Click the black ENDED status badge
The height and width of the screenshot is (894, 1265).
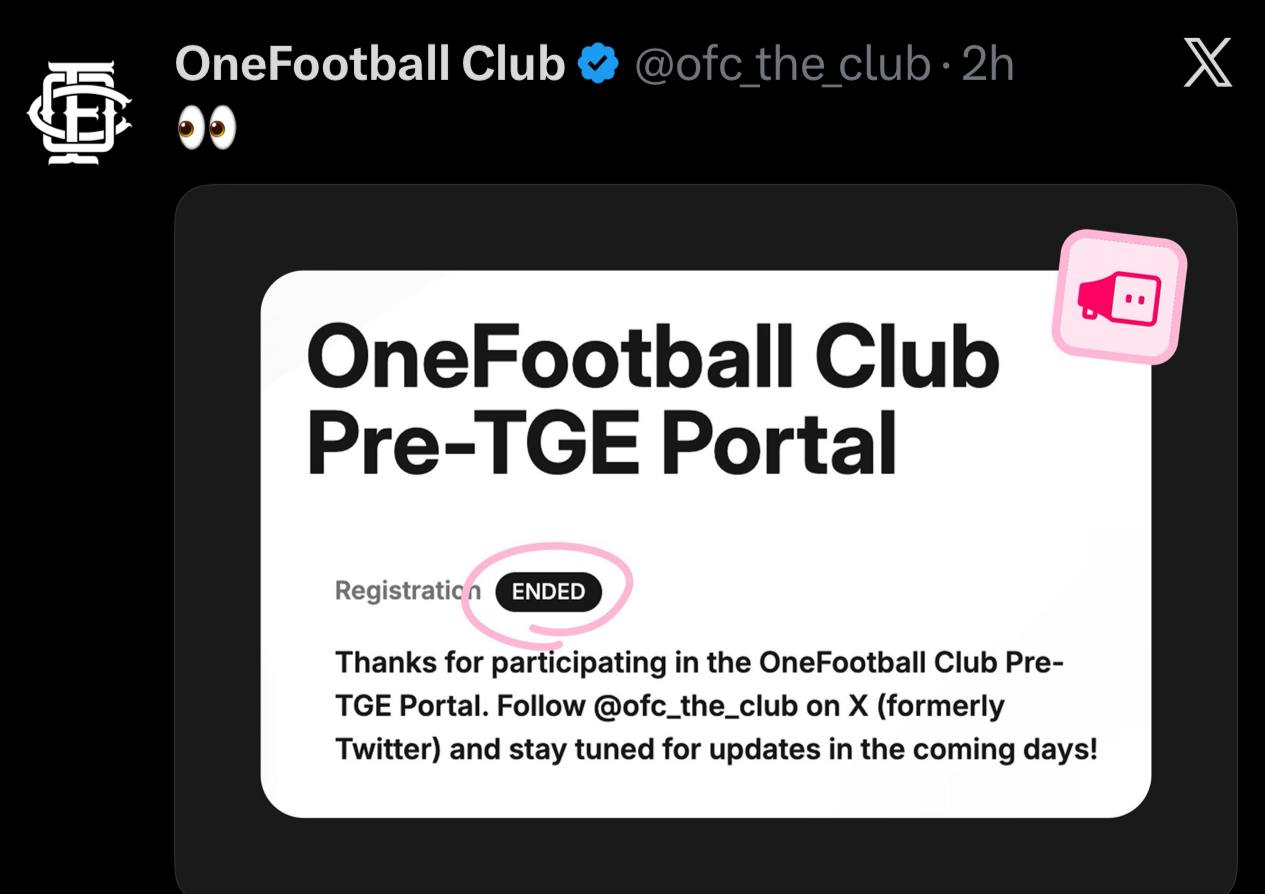[x=548, y=592]
